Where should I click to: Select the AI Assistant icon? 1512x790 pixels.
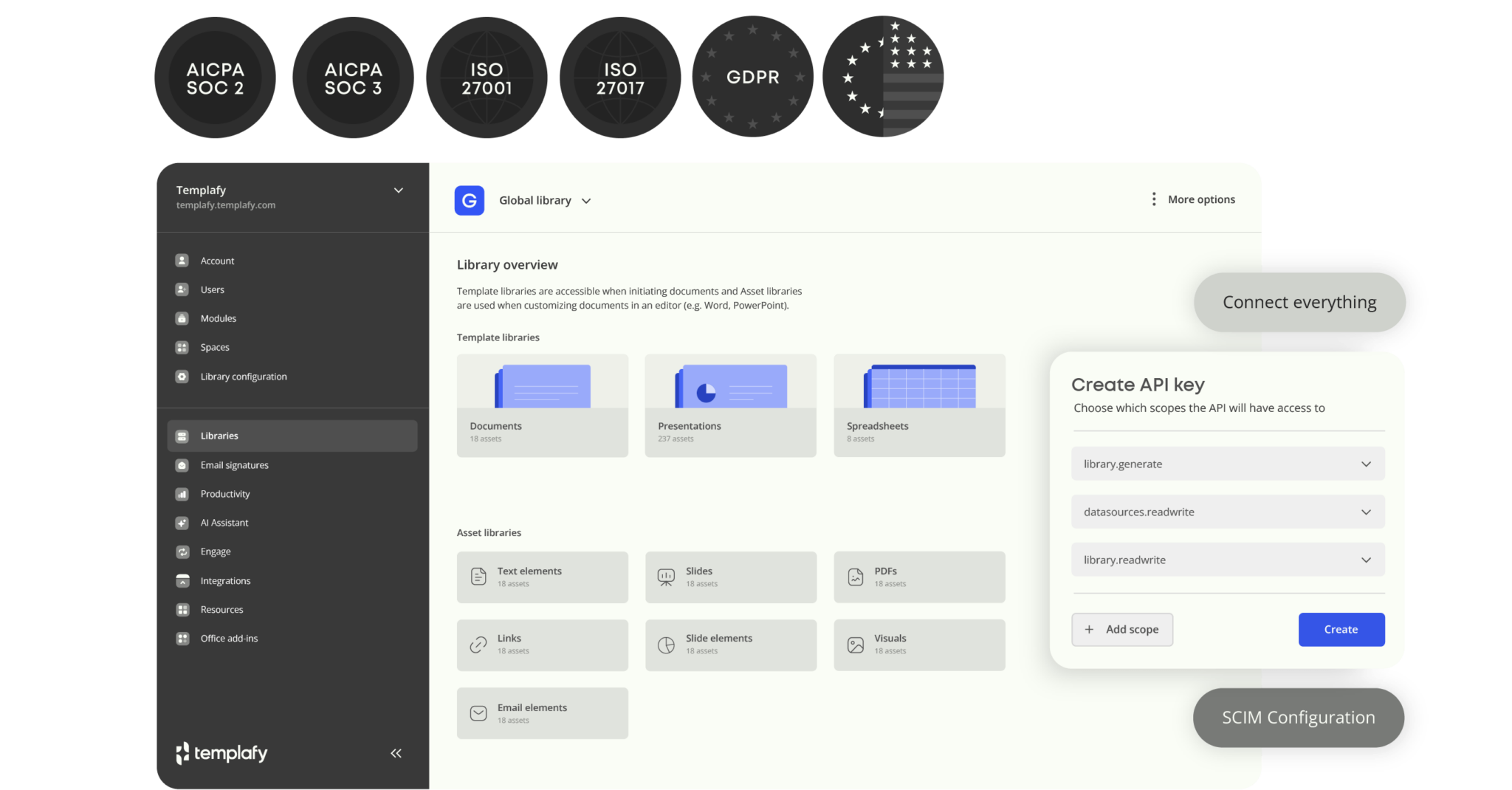coord(182,522)
